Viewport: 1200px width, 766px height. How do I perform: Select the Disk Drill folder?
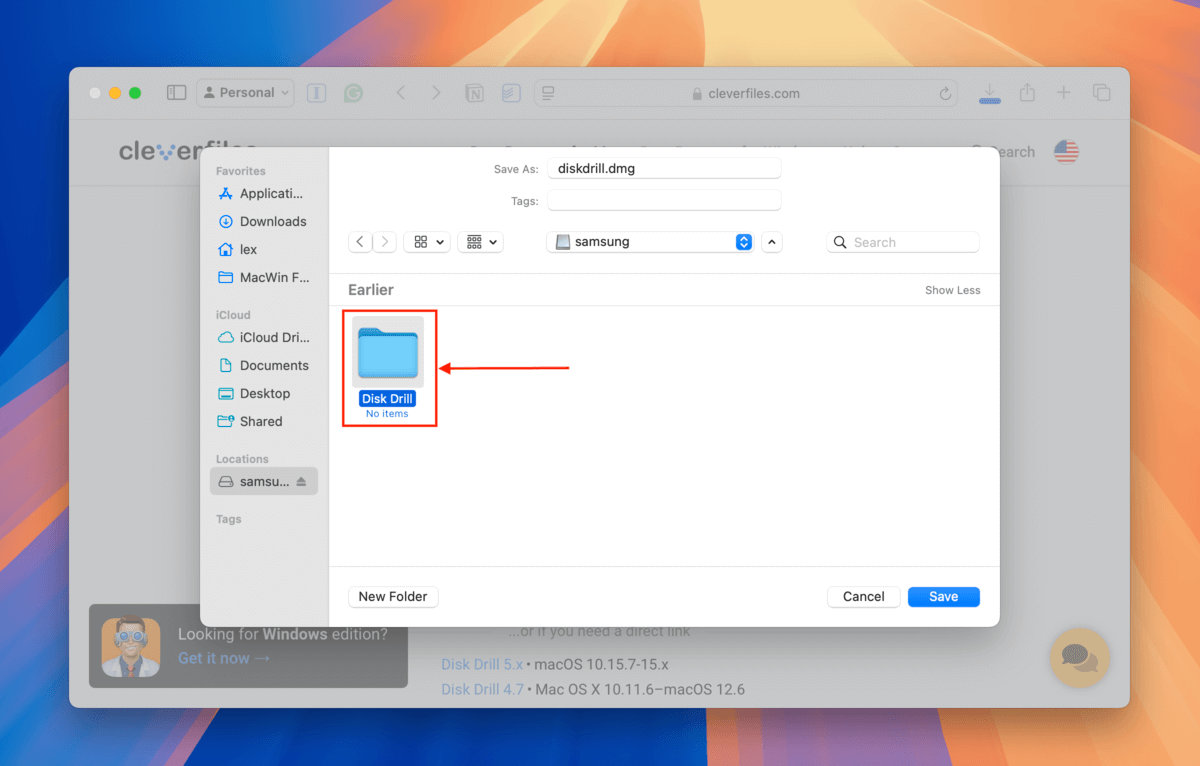[x=388, y=369]
